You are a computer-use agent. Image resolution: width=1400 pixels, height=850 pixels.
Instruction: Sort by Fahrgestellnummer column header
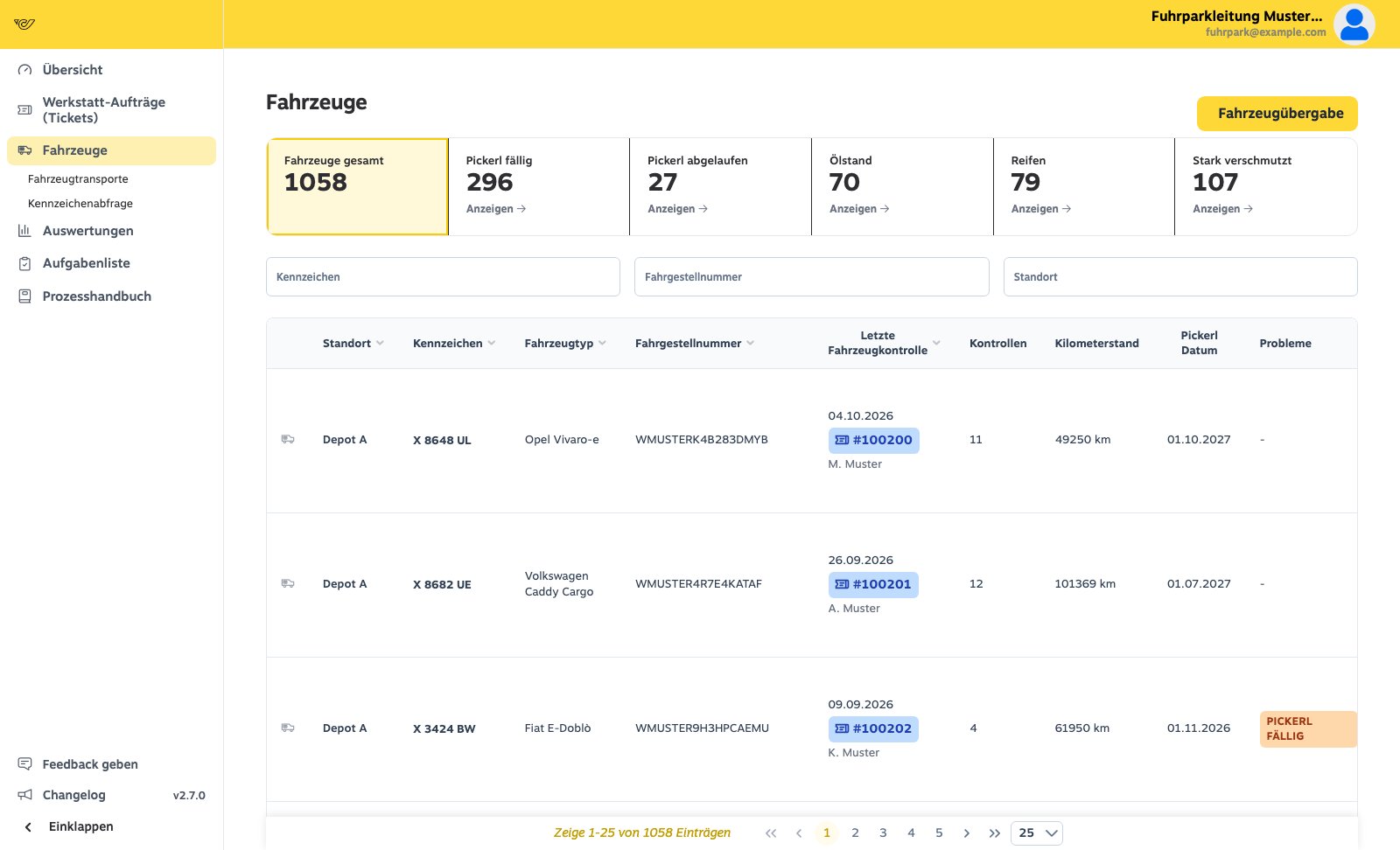pyautogui.click(x=695, y=343)
